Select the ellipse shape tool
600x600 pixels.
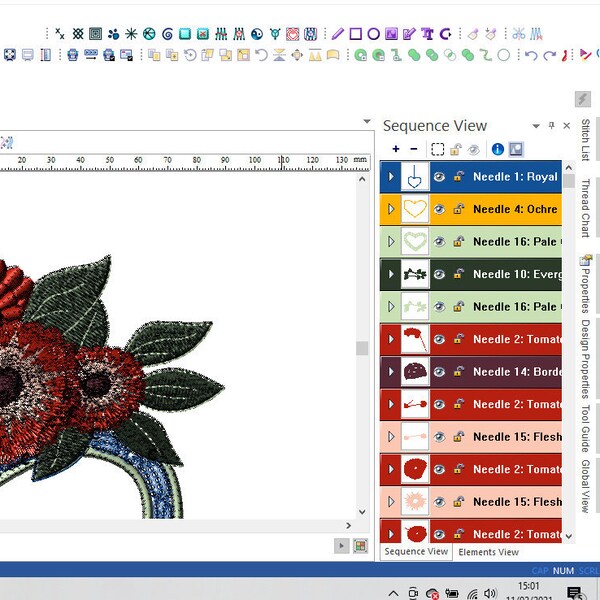point(373,34)
